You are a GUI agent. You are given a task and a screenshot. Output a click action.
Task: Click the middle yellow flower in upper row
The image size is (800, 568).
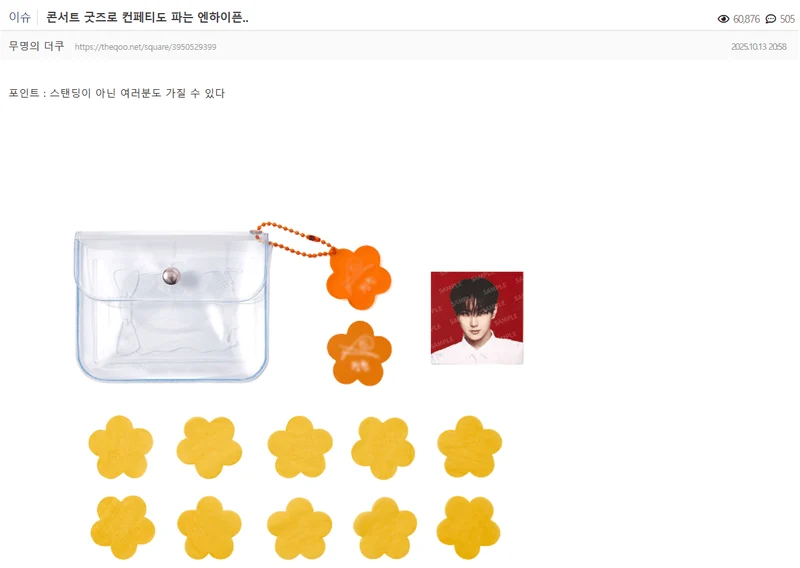pyautogui.click(x=300, y=447)
